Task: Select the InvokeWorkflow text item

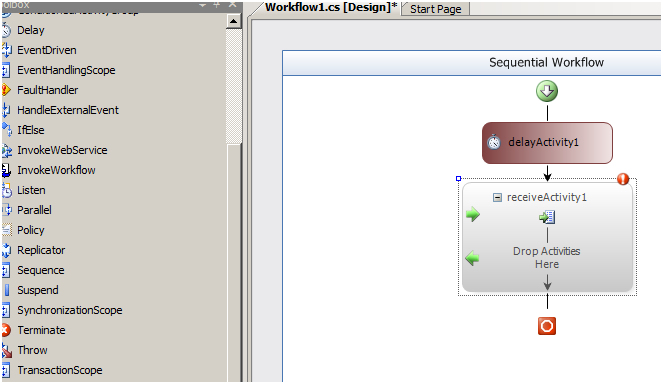Action: (56, 170)
